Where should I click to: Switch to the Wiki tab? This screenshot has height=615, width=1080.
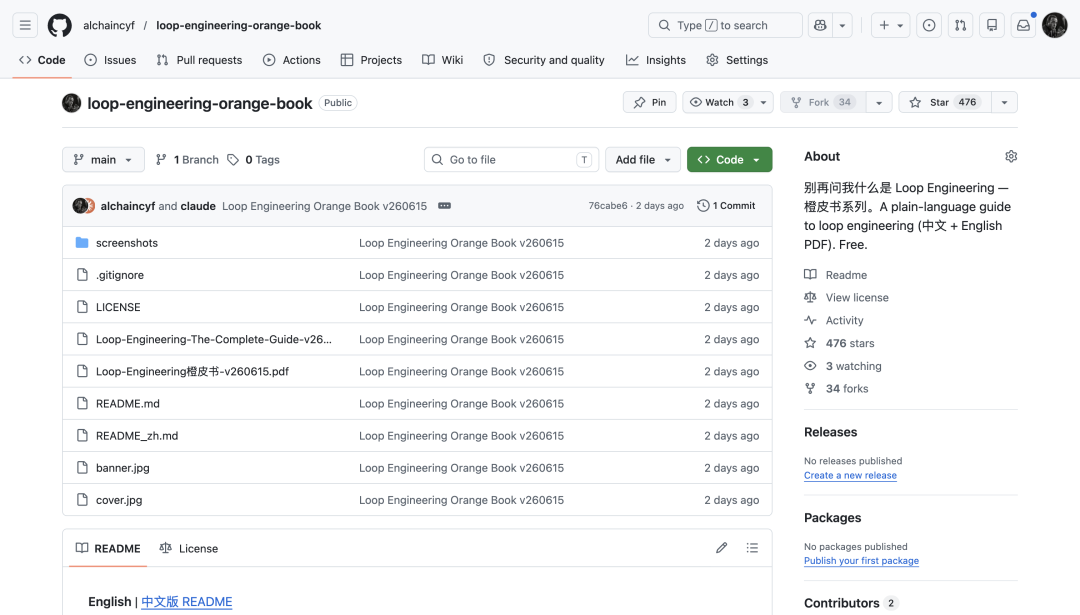442,60
